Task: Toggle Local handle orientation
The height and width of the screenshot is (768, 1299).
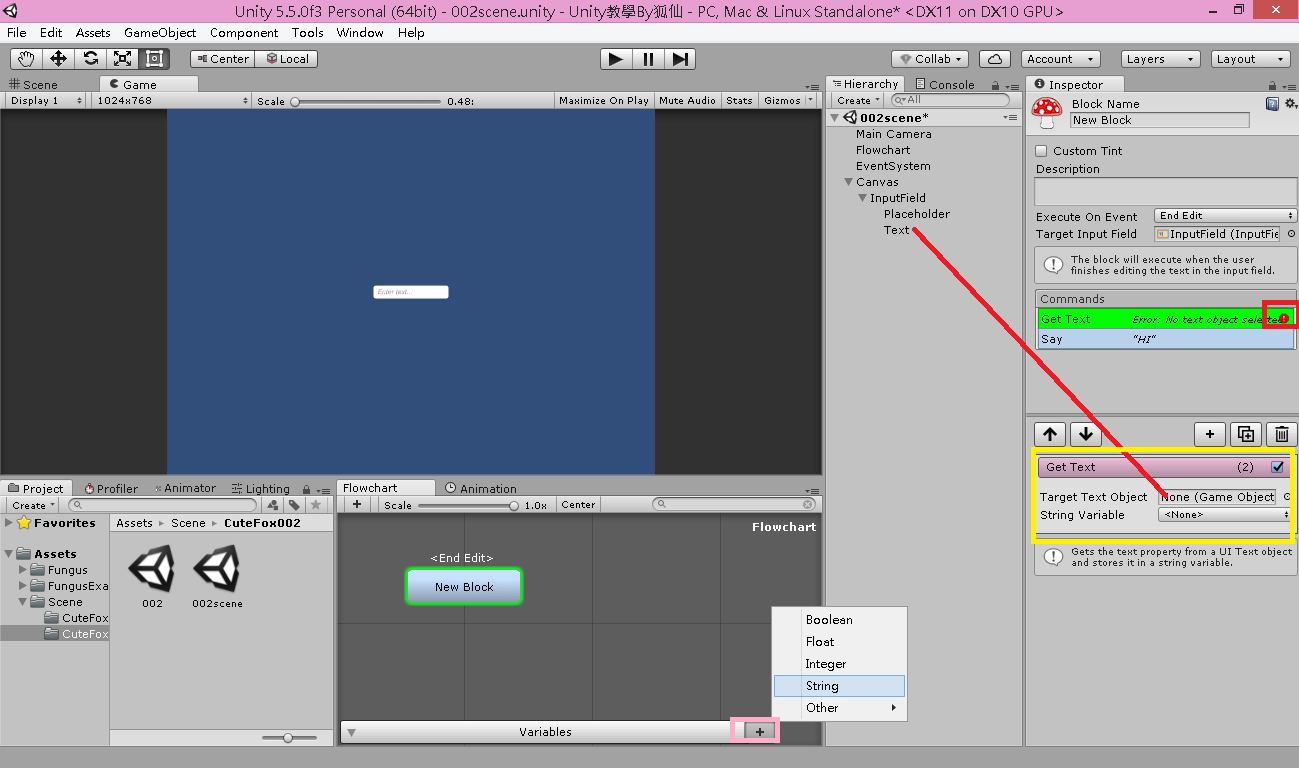Action: 285,59
